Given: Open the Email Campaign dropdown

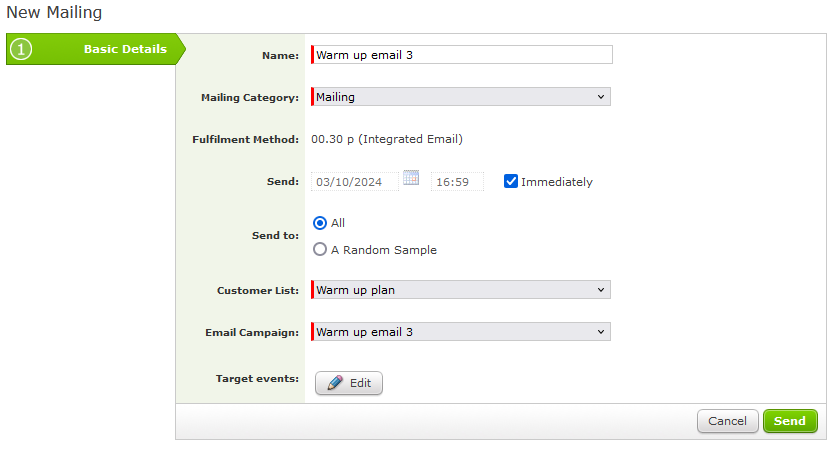Looking at the screenshot, I should point(461,331).
